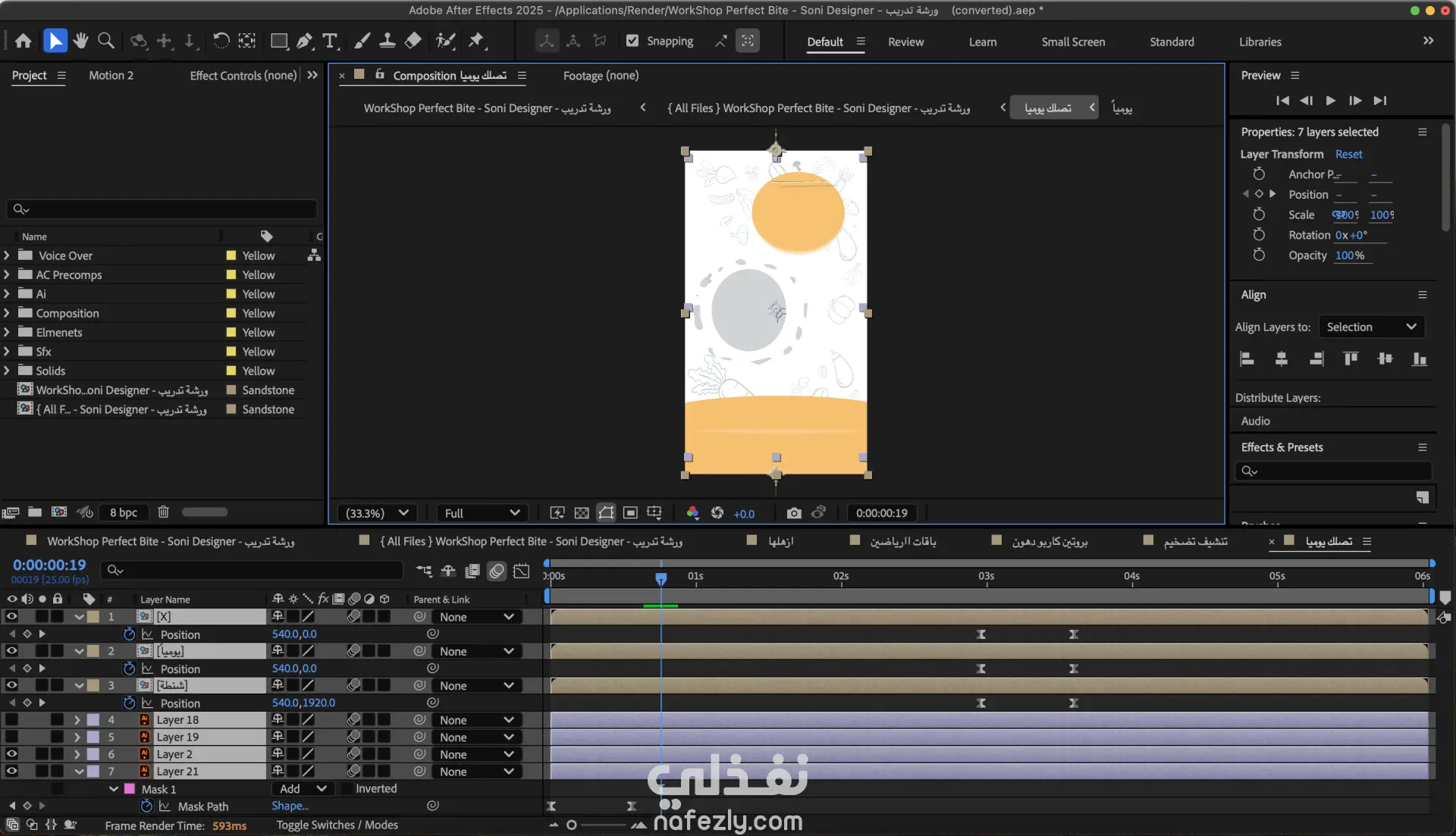Toggle the Inverted checkbox for Mask 1
The height and width of the screenshot is (836, 1456).
tap(346, 789)
